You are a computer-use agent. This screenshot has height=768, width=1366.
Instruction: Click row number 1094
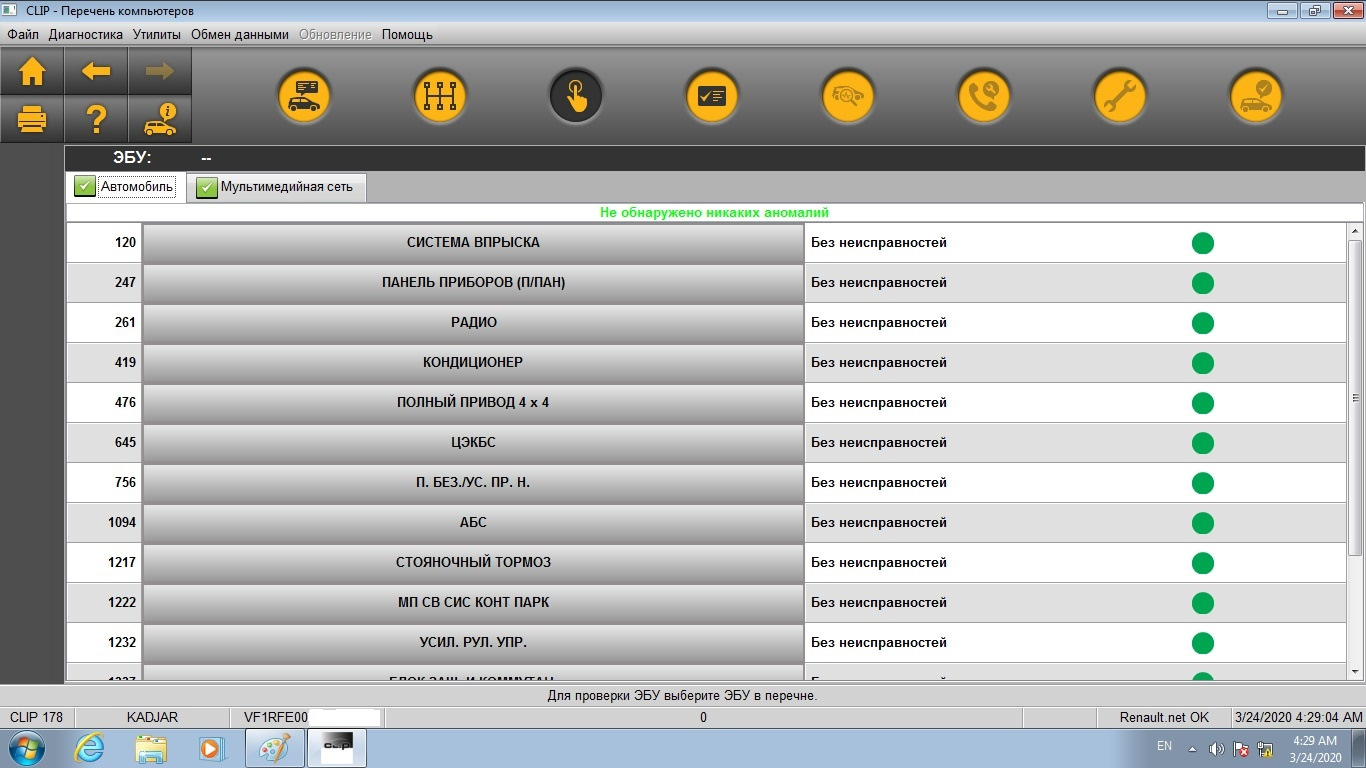122,523
